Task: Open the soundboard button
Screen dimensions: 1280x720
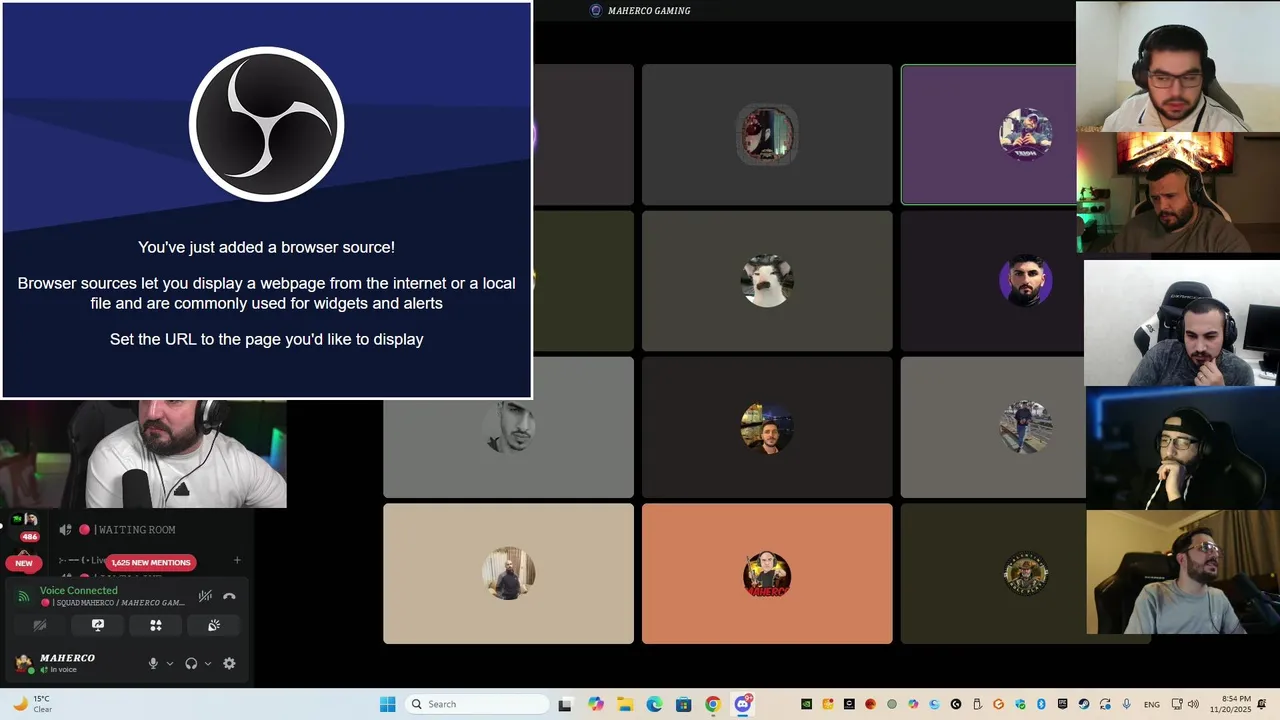Action: coord(214,625)
